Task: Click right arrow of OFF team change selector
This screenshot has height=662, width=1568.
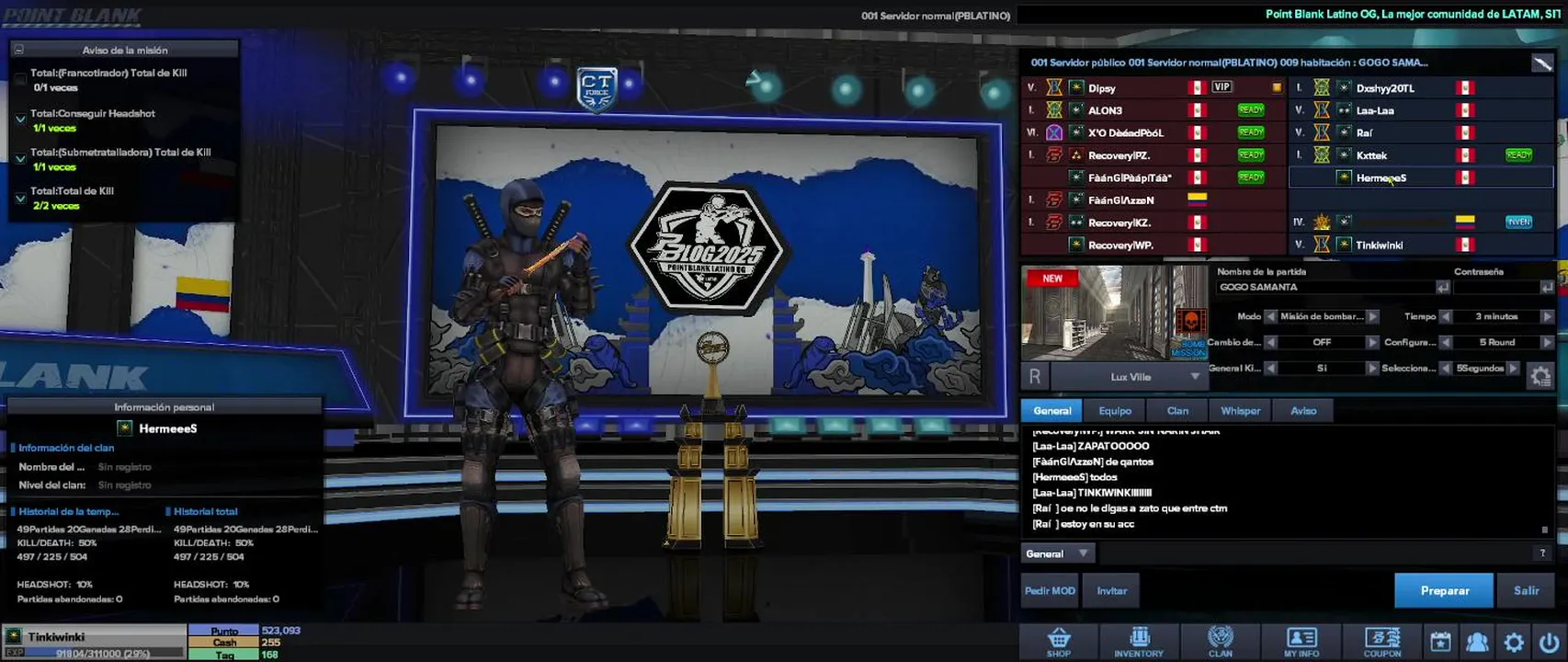Action: pos(1372,342)
